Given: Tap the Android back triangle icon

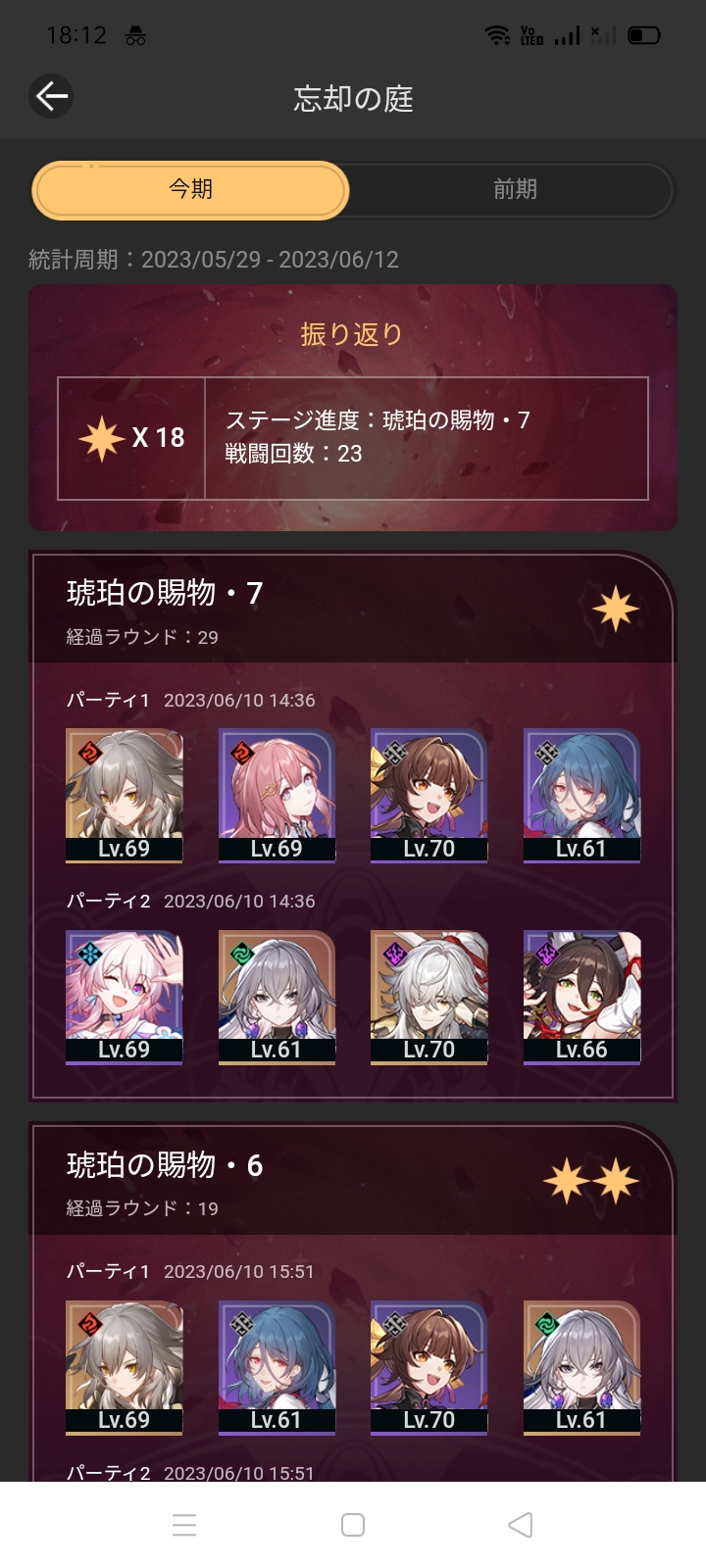Looking at the screenshot, I should coord(521,1525).
